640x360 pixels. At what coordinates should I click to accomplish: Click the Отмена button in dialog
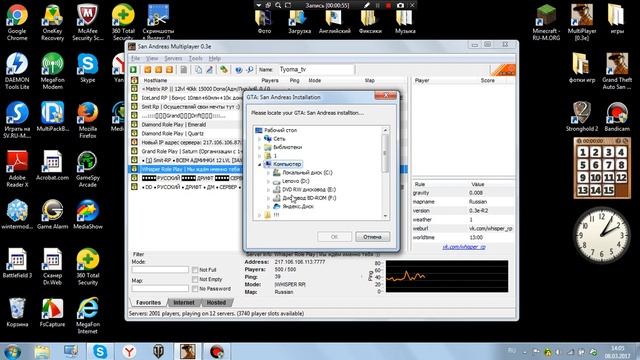pyautogui.click(x=372, y=237)
